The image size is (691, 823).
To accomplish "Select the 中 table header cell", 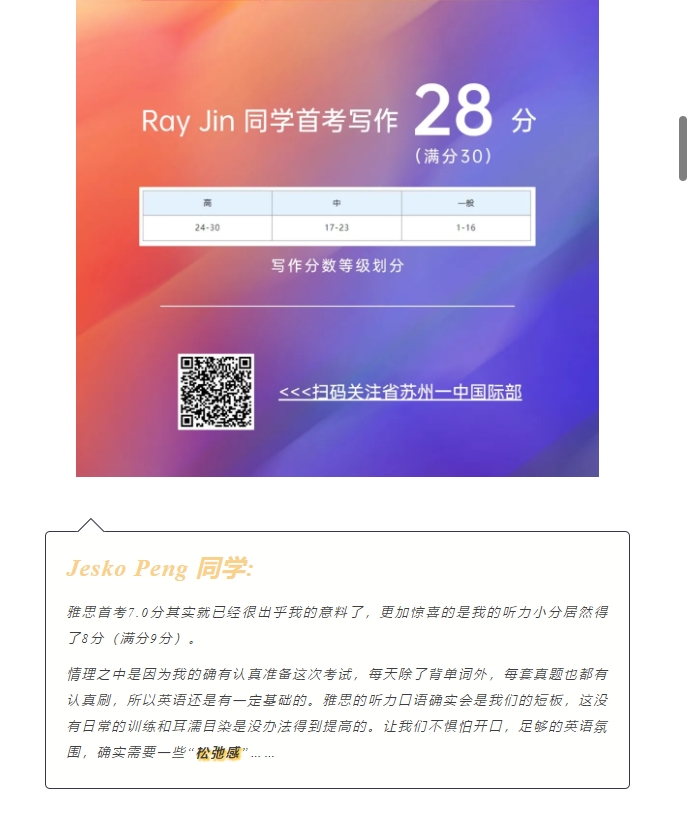I will point(337,203).
